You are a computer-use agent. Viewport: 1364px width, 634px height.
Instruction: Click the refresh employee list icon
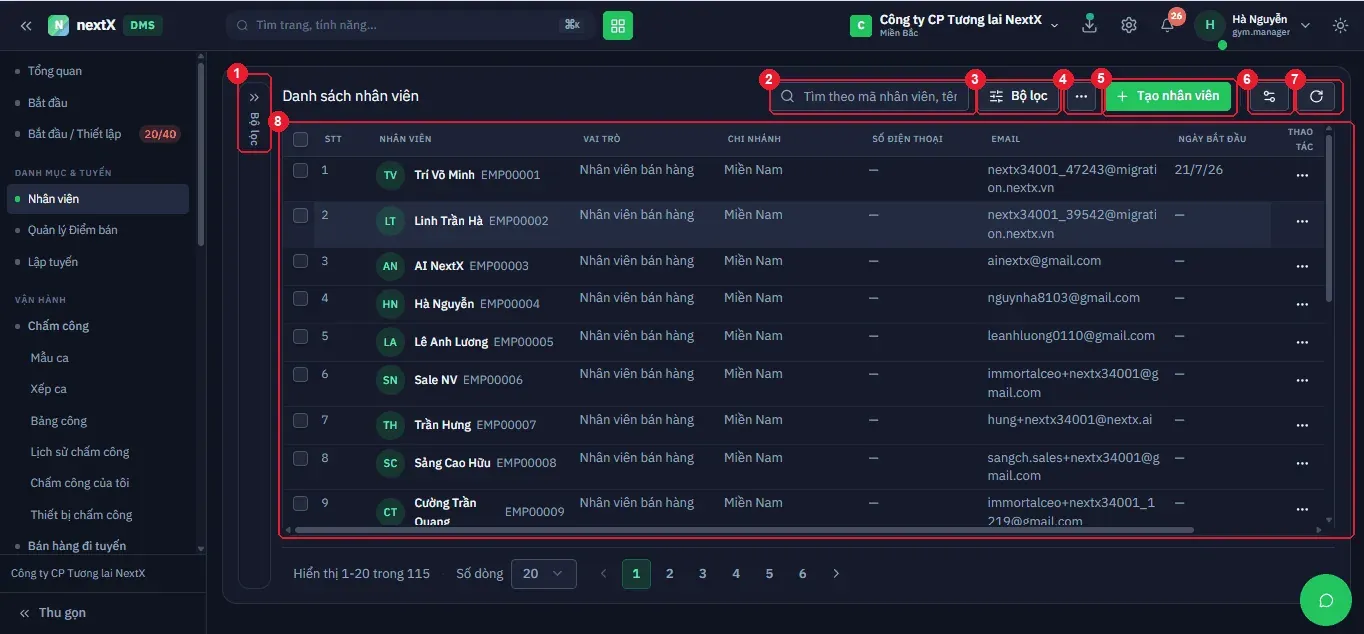pyautogui.click(x=1316, y=96)
